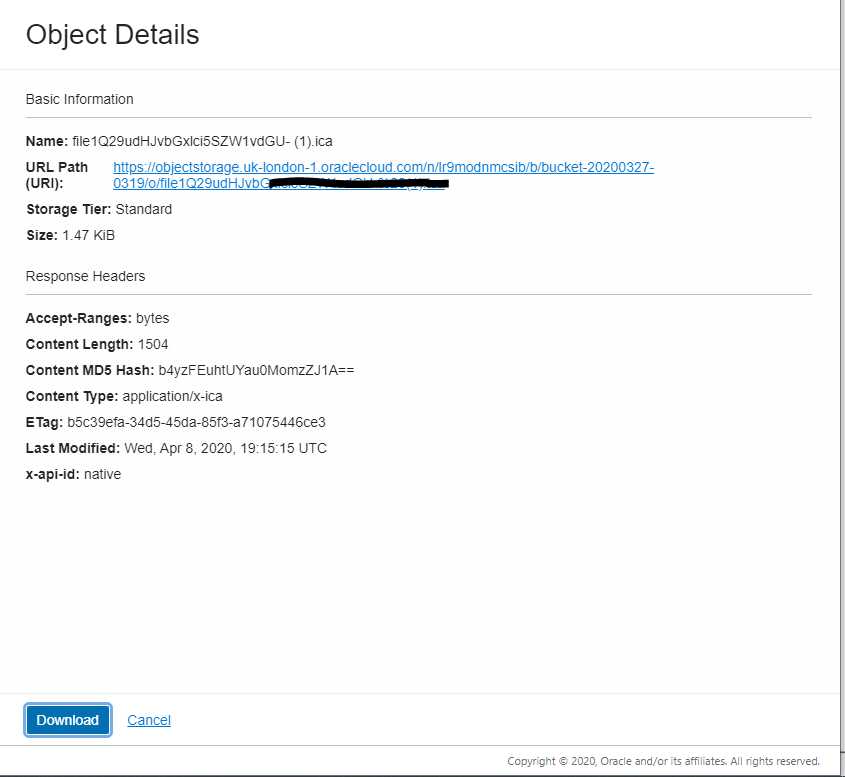Click the URL Path (URI) label
Viewport: 845px width, 777px height.
(x=57, y=175)
